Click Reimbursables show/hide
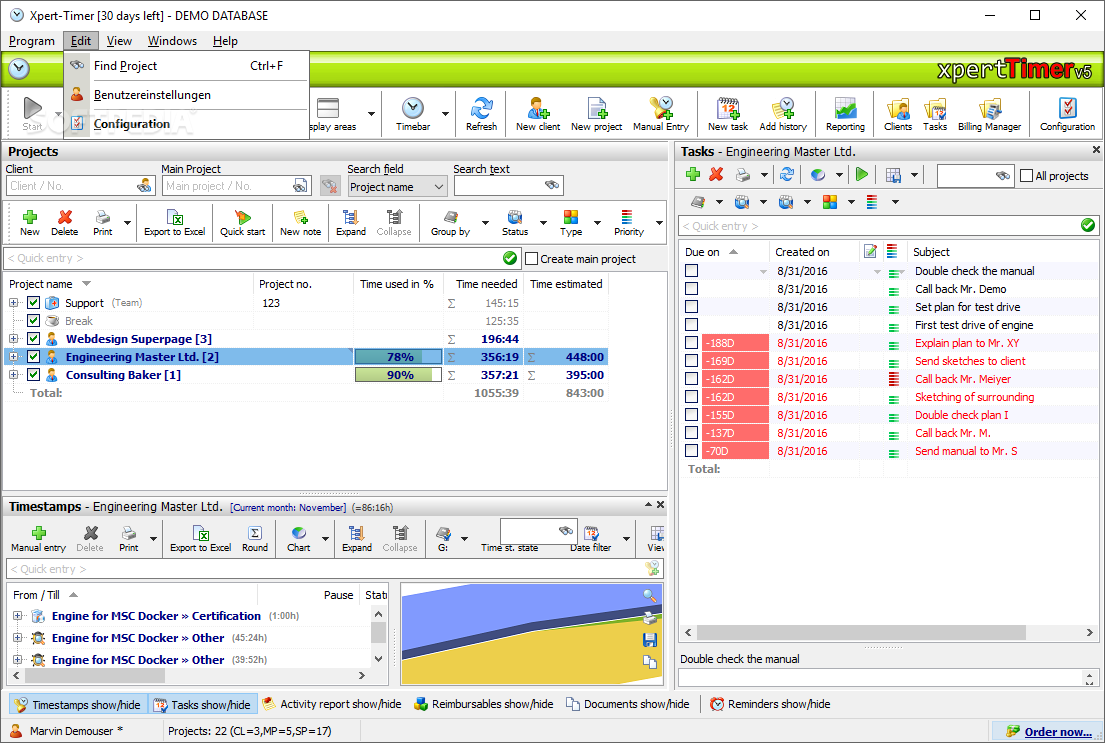 (x=484, y=704)
